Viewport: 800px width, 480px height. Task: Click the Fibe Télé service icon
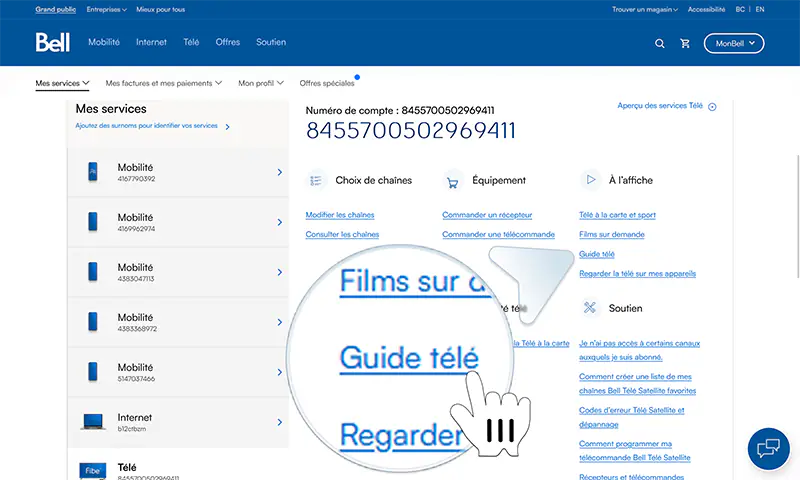click(93, 471)
